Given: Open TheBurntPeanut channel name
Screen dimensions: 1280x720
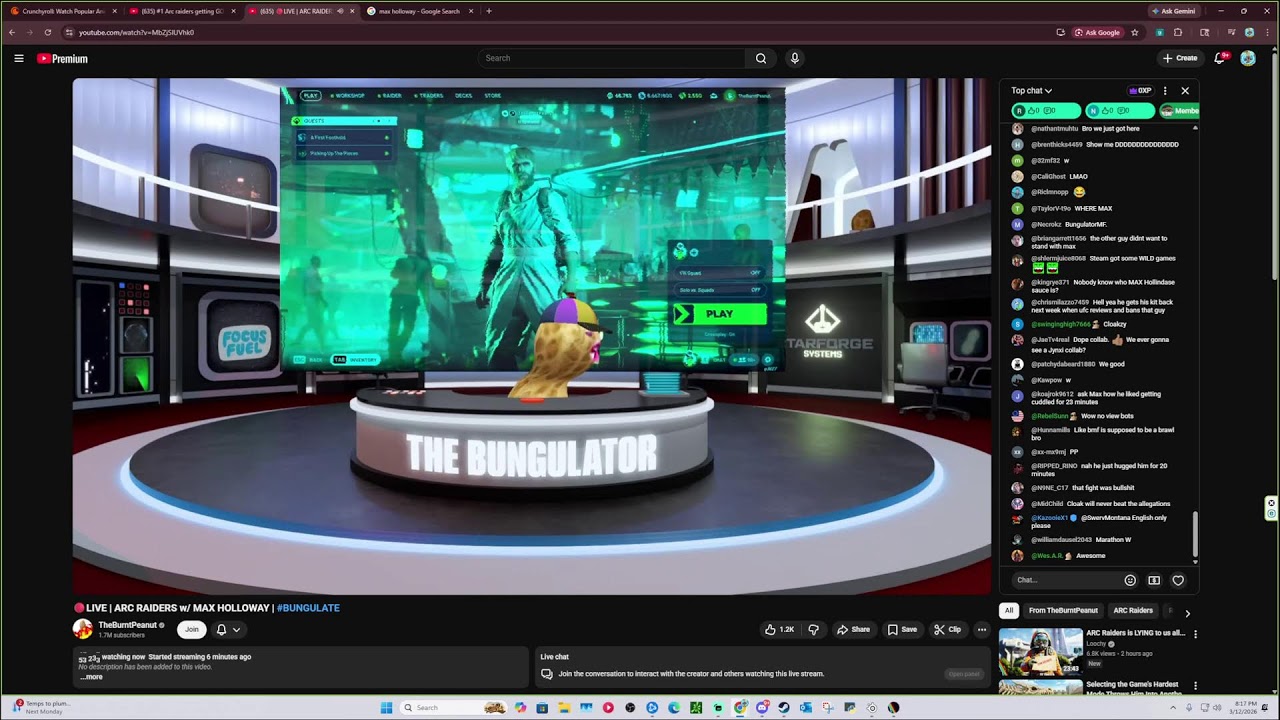Looking at the screenshot, I should tap(127, 625).
